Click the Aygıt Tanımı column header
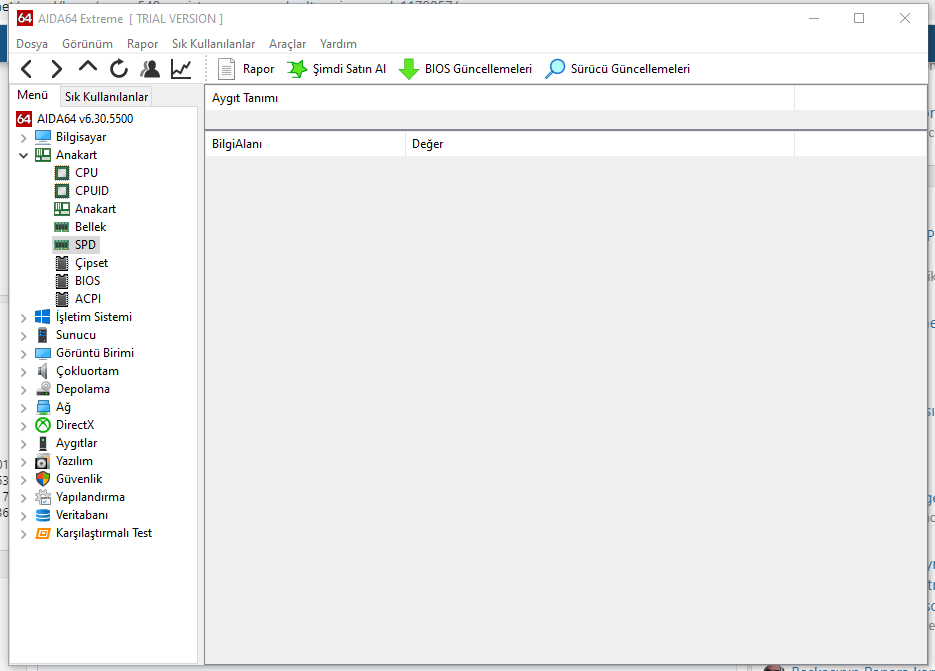935x671 pixels. click(500, 98)
